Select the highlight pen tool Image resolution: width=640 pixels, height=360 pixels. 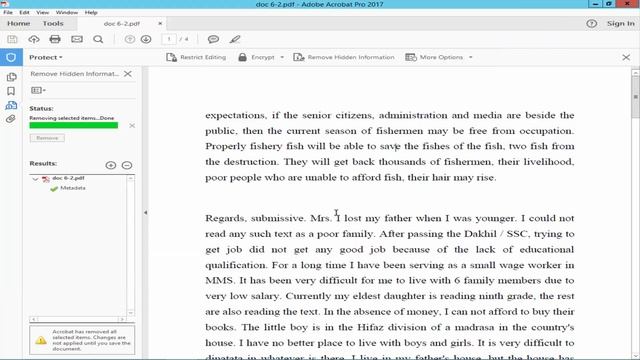[x=235, y=39]
